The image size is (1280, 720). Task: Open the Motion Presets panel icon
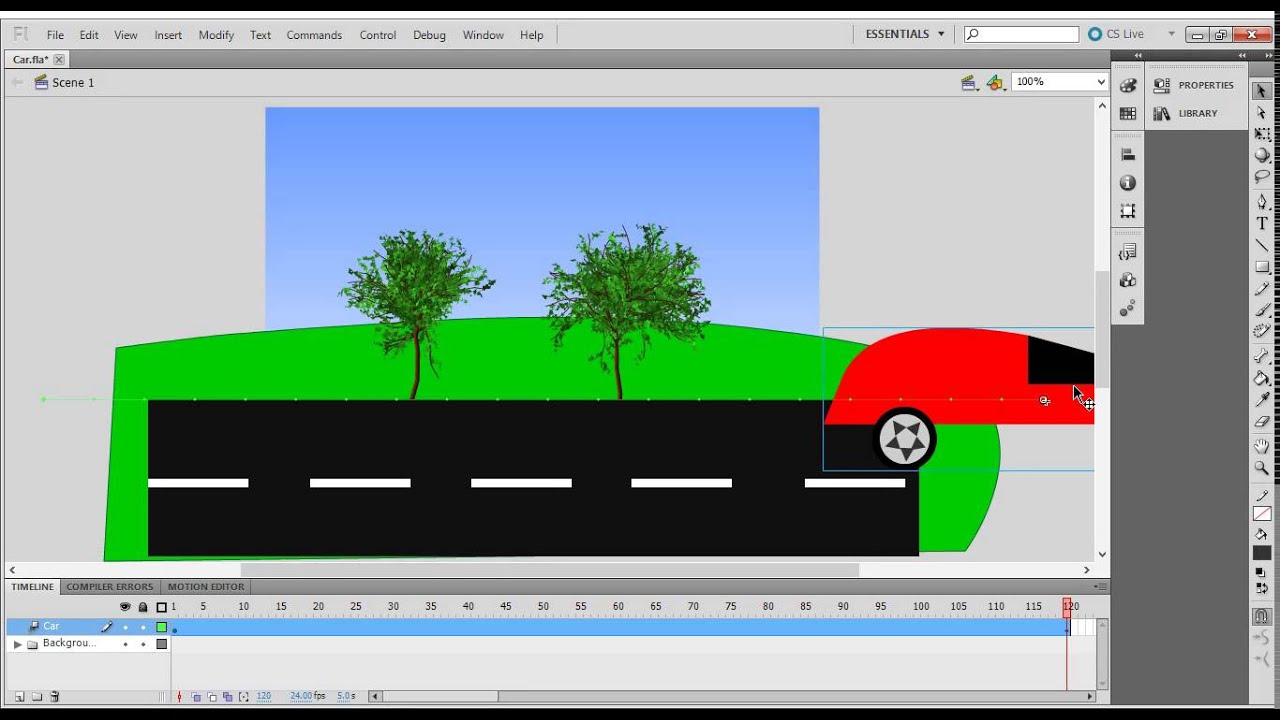(1128, 308)
